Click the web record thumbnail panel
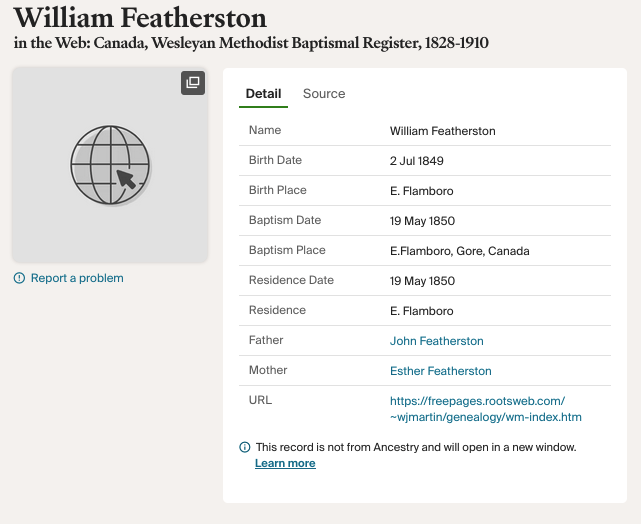This screenshot has width=641, height=524. pos(110,165)
